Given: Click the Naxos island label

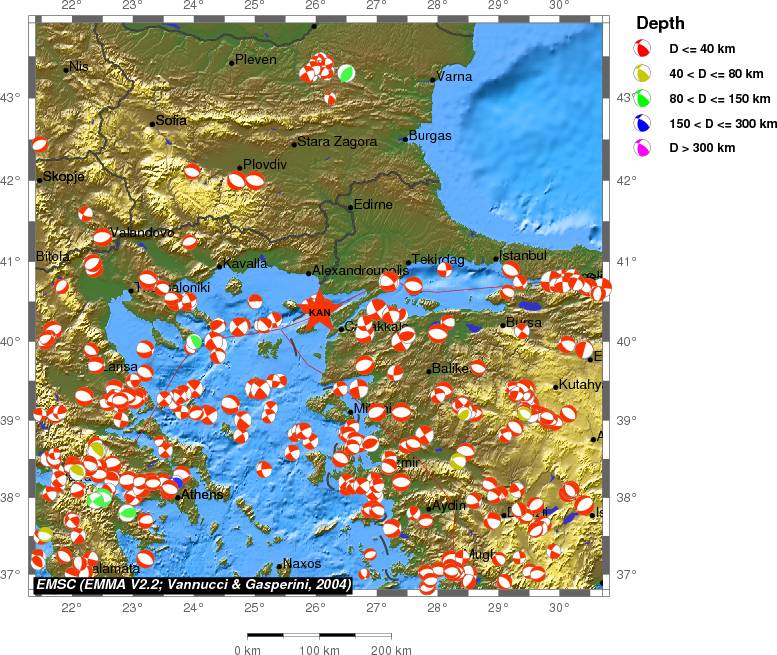Looking at the screenshot, I should (x=302, y=564).
